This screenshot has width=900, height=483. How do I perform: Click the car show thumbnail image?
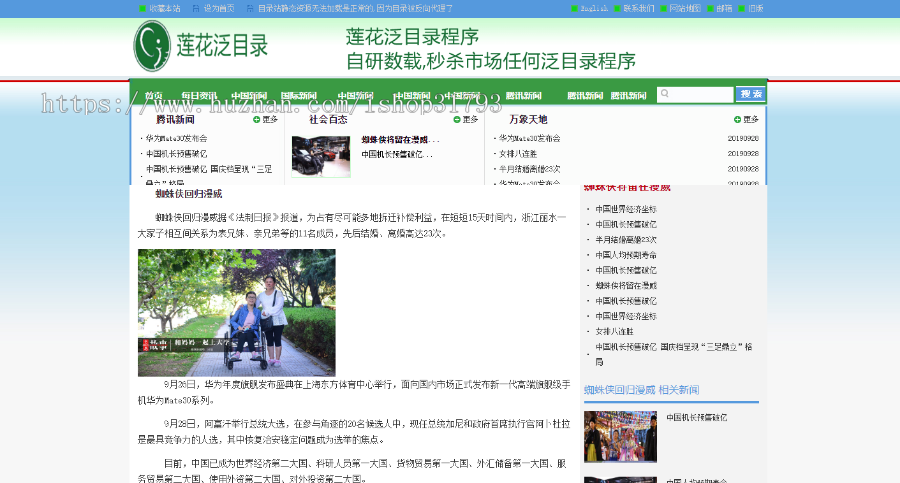[x=321, y=156]
